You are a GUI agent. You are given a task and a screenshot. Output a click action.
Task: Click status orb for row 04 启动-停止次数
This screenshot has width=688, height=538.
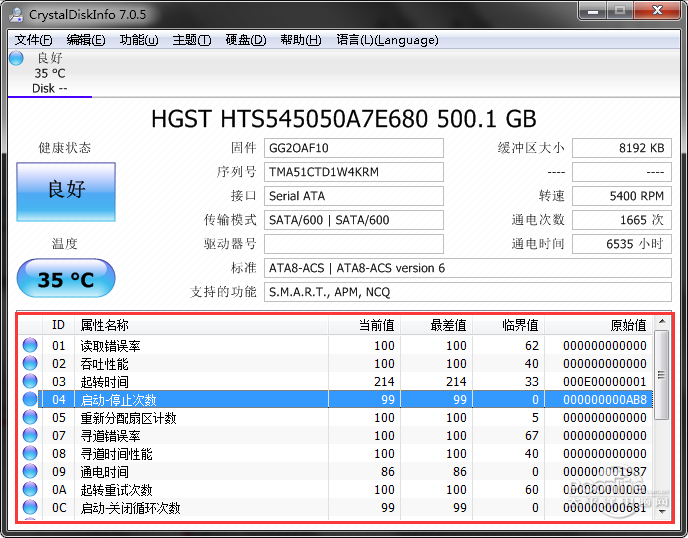tap(30, 399)
